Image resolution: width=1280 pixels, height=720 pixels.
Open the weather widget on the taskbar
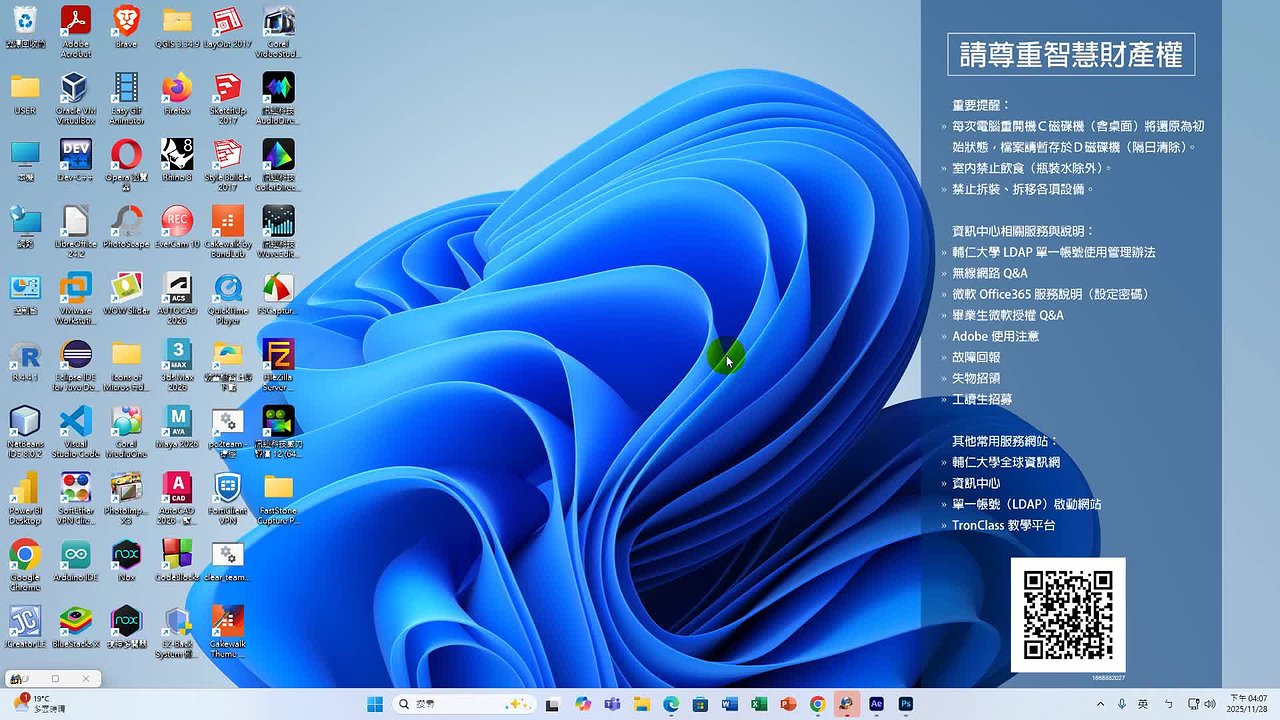35,704
